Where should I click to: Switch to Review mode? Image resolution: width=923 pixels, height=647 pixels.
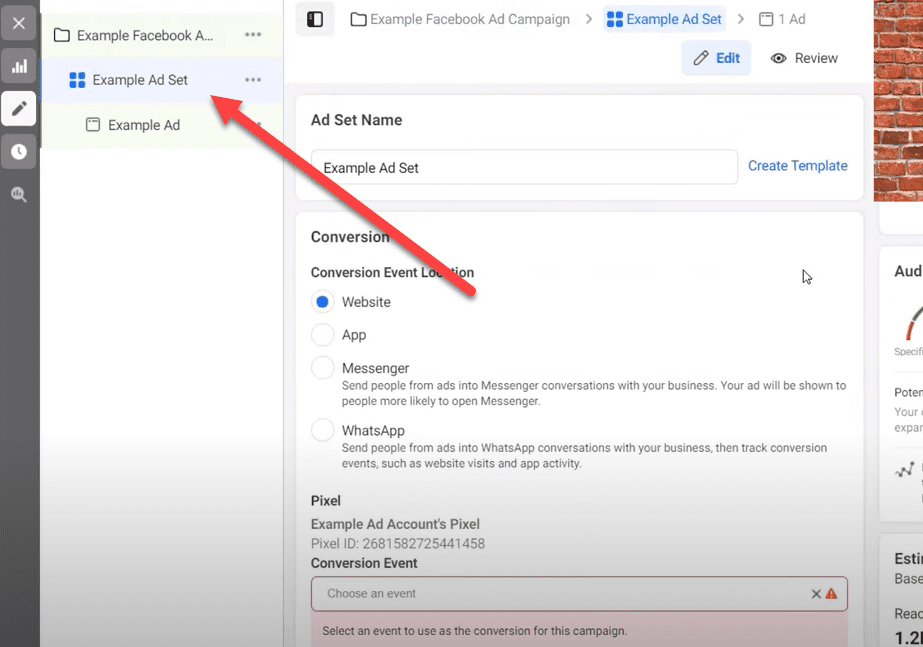click(x=804, y=58)
